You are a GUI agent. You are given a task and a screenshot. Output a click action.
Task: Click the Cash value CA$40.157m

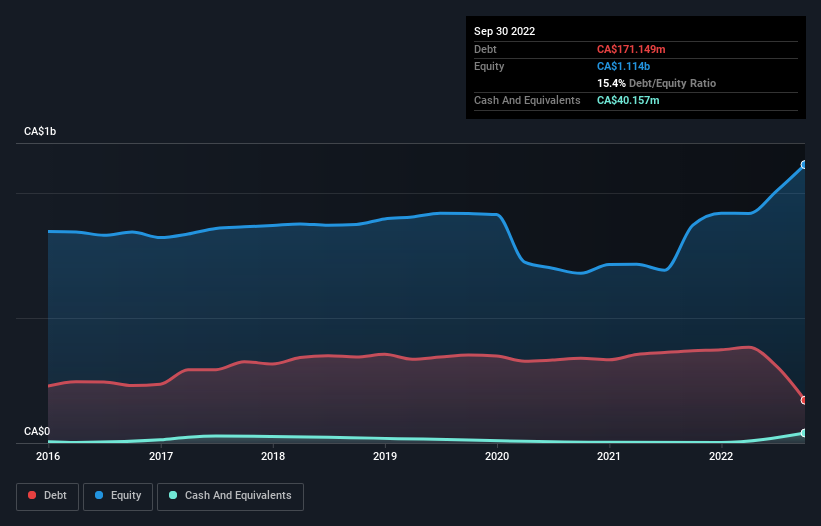(628, 100)
